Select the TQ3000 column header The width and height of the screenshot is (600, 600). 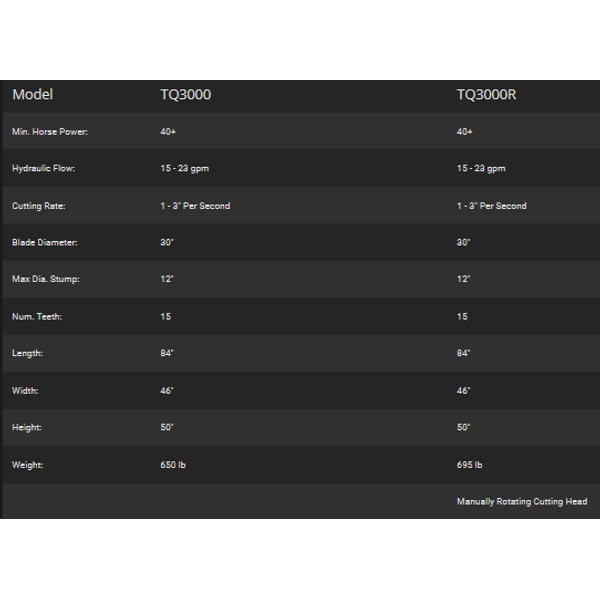(x=186, y=95)
